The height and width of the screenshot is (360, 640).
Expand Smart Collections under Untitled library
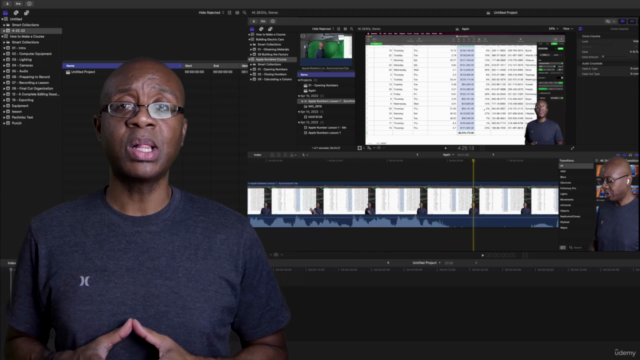pos(4,25)
